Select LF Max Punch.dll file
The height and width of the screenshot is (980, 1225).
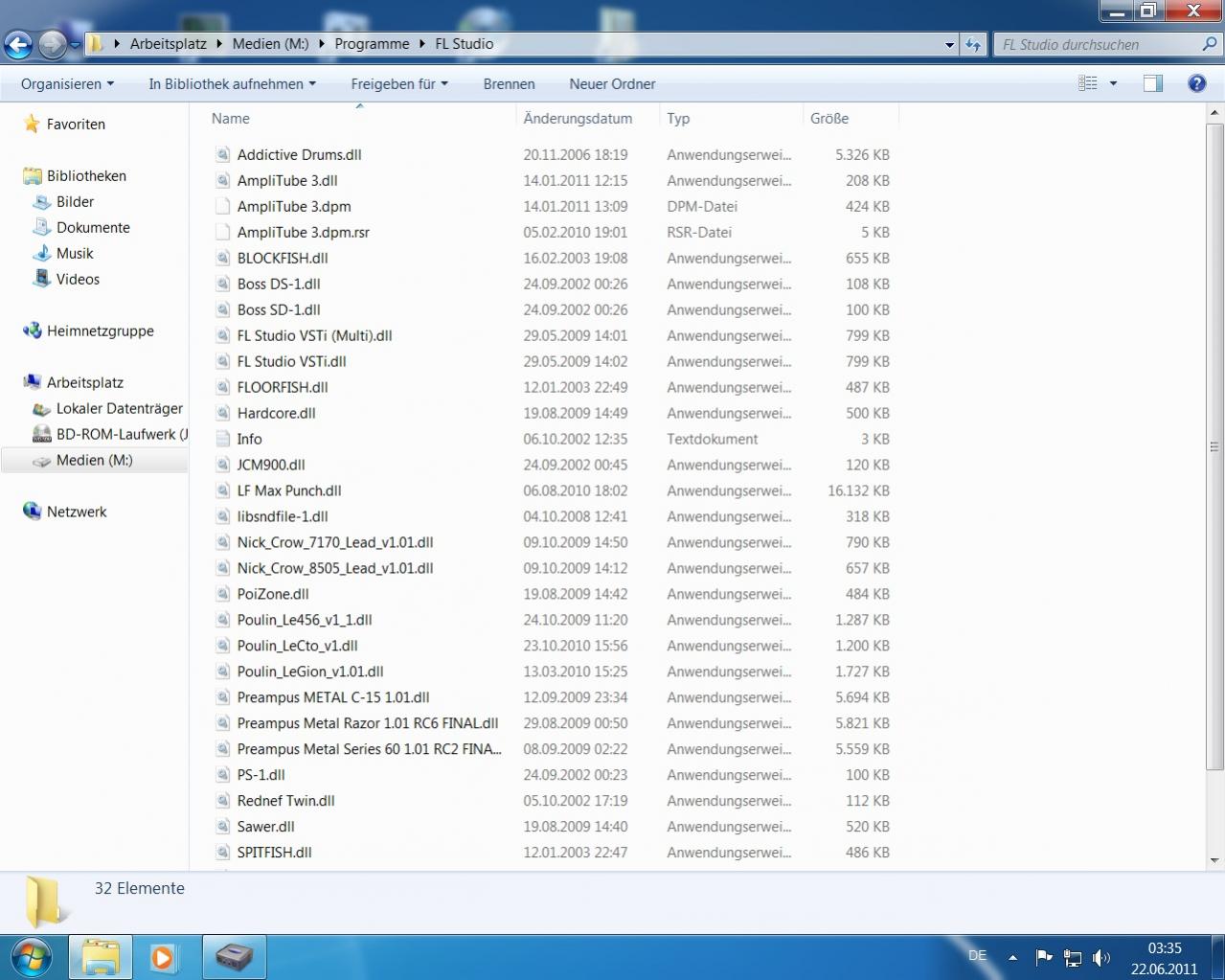click(x=289, y=490)
